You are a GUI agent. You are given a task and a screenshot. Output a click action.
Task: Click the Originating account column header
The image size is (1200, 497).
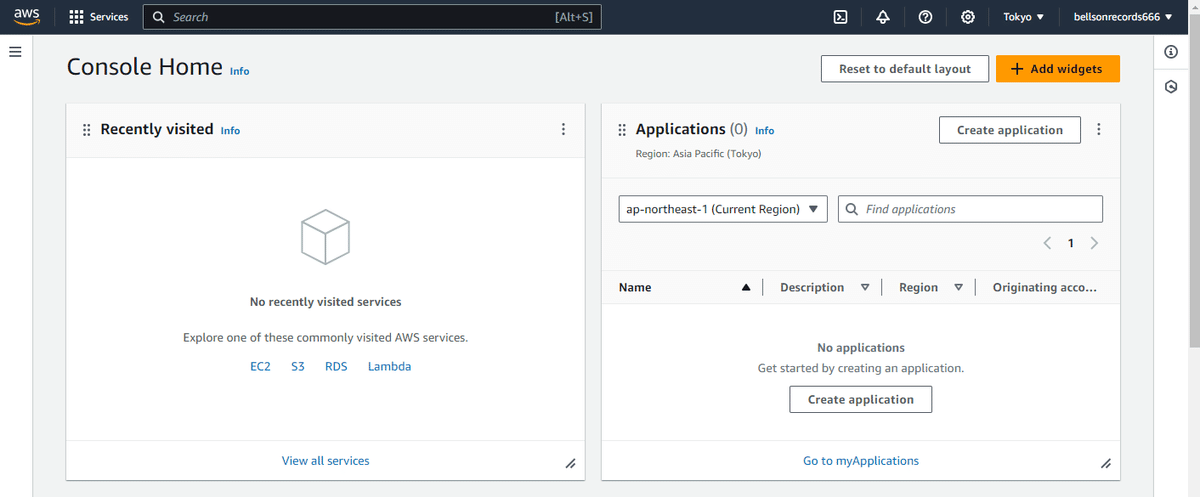coord(1044,287)
